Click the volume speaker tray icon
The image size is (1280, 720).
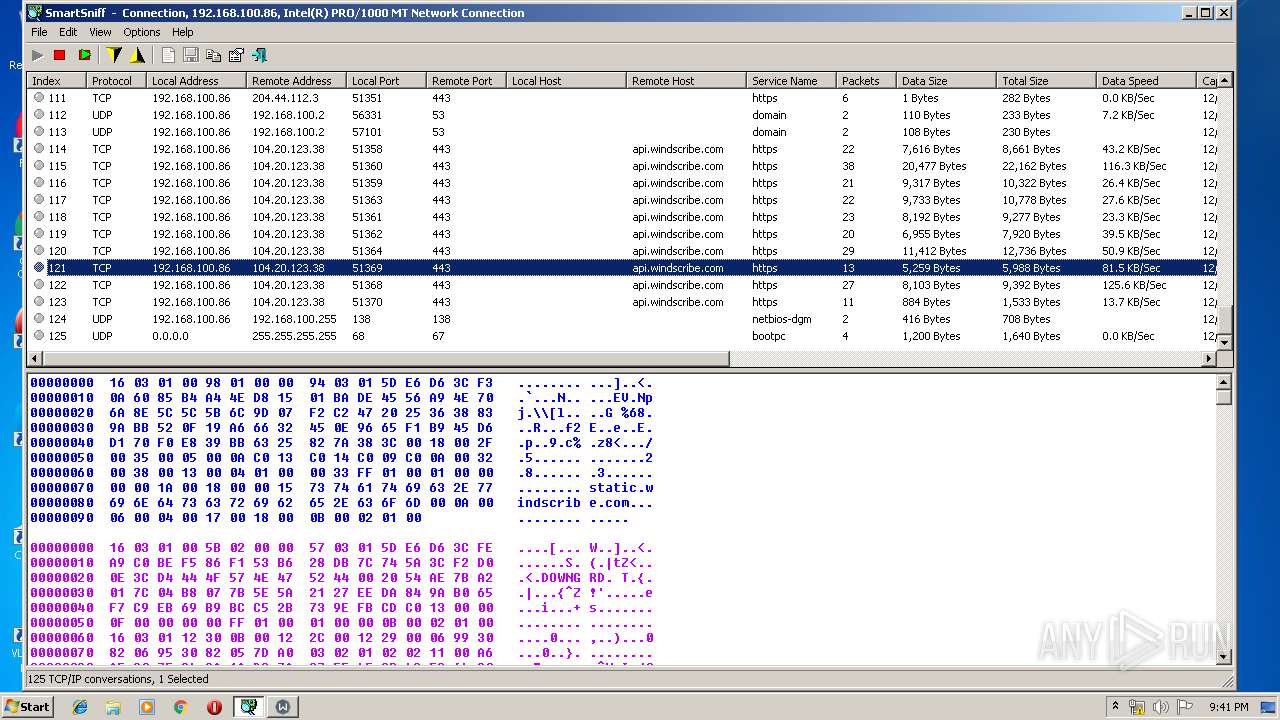point(1160,707)
